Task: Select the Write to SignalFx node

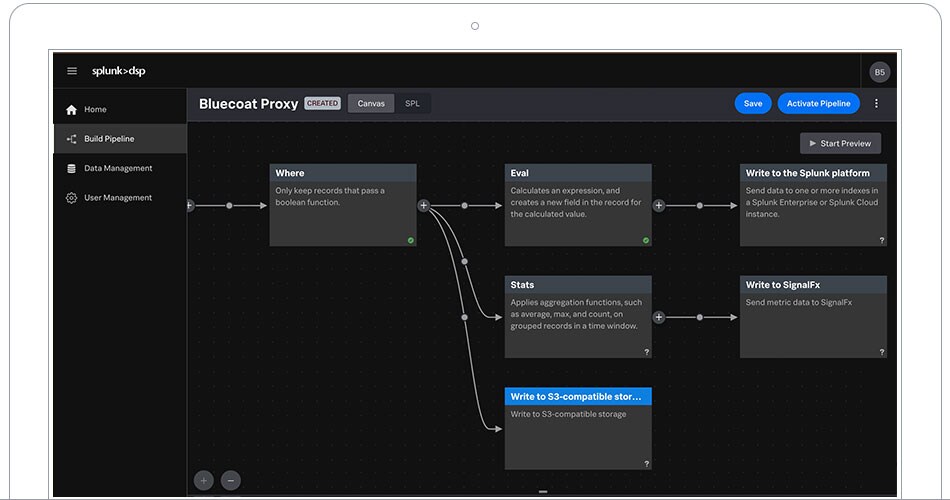Action: coord(813,317)
